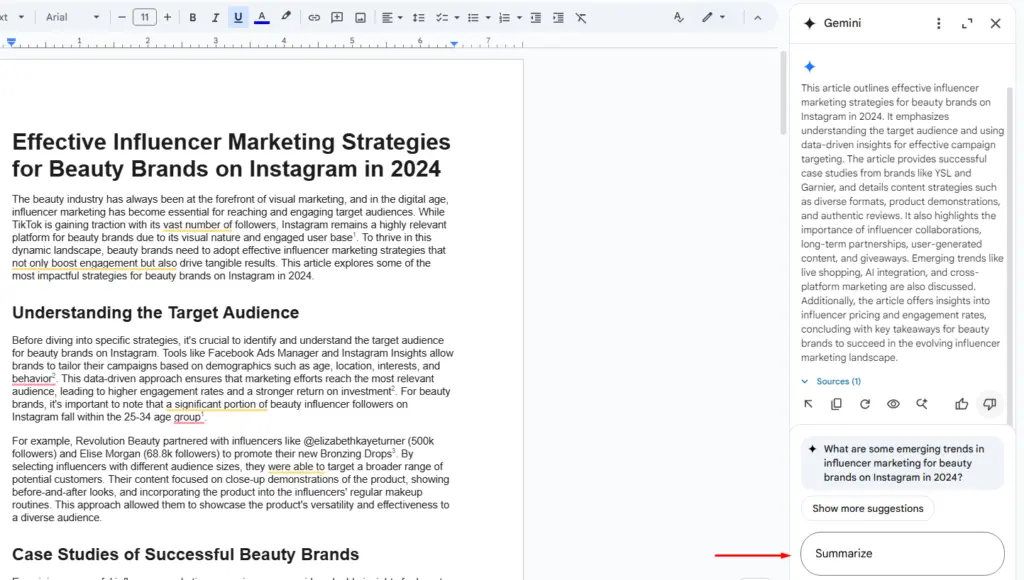This screenshot has height=580, width=1024.
Task: Toggle bold formatting
Action: (x=192, y=17)
